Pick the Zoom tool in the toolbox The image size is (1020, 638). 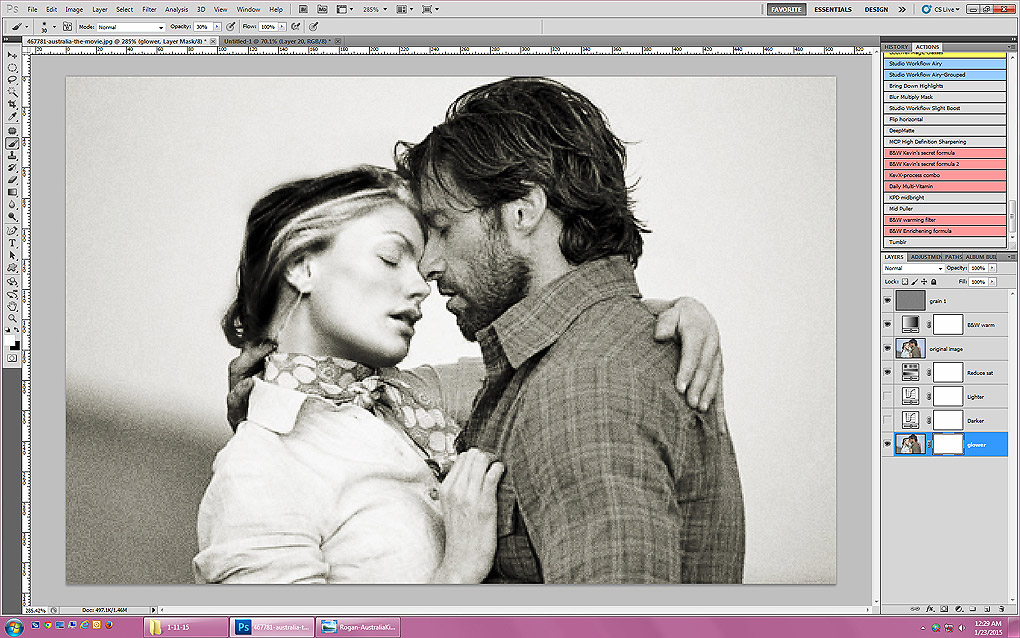(12, 318)
